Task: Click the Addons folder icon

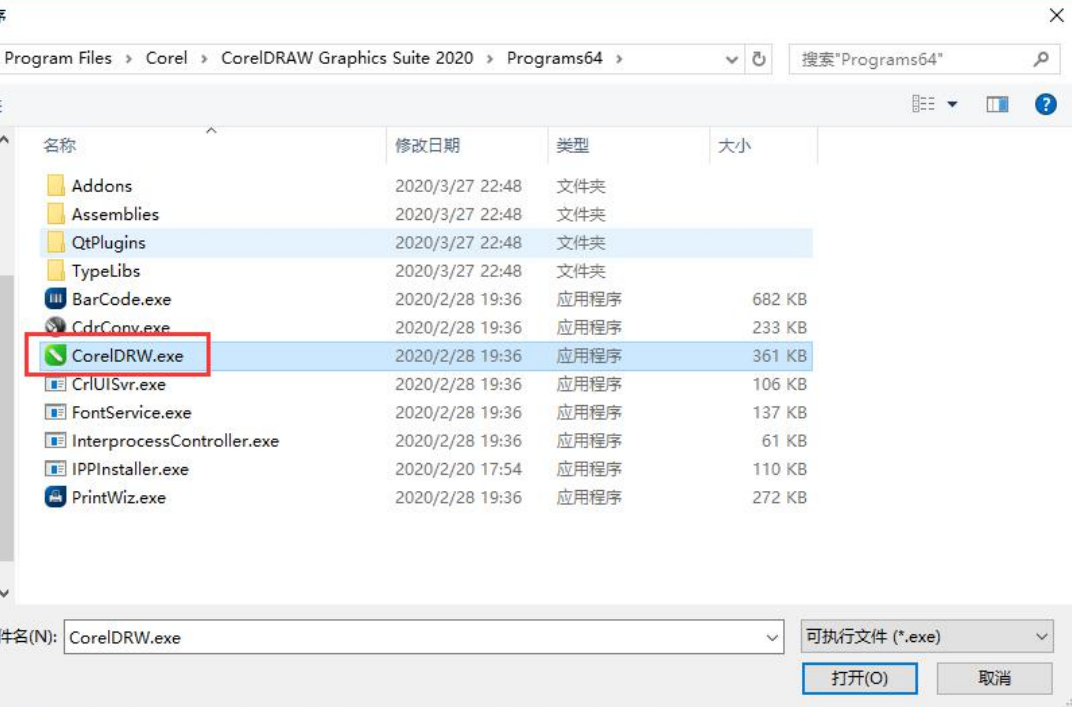Action: coord(55,186)
